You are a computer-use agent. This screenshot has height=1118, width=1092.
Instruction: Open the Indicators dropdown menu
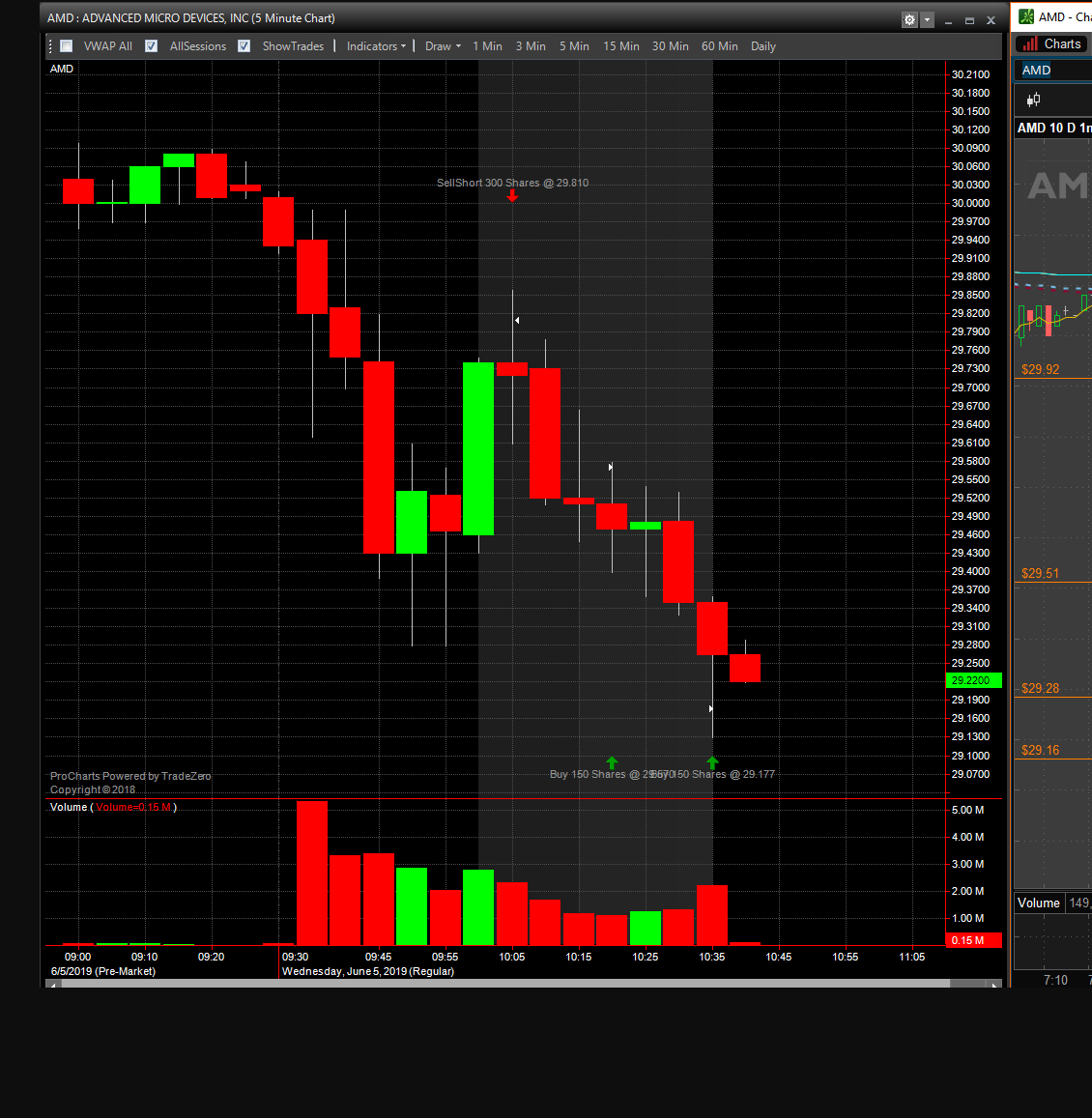click(376, 46)
